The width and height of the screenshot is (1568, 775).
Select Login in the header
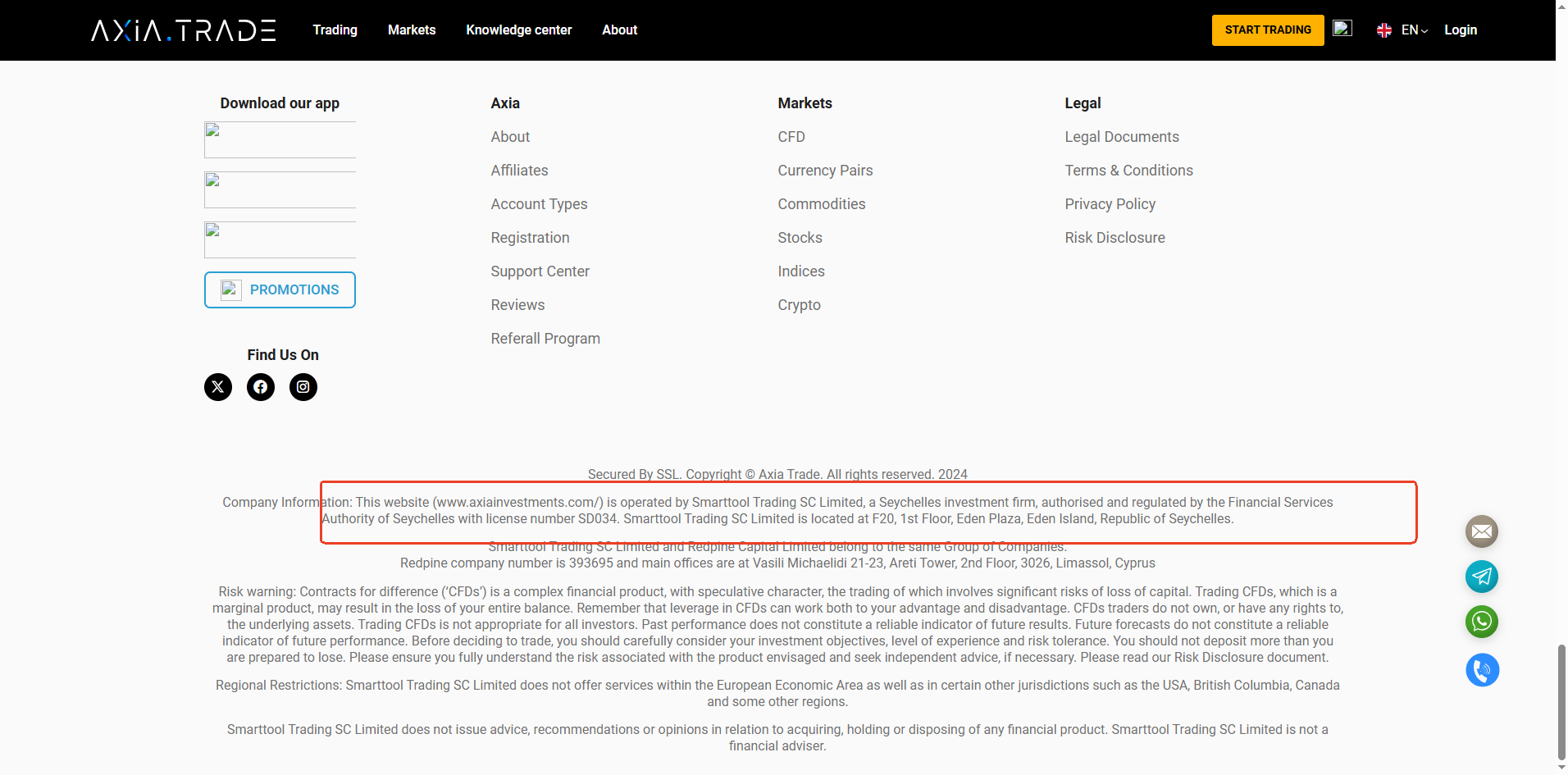(x=1461, y=30)
